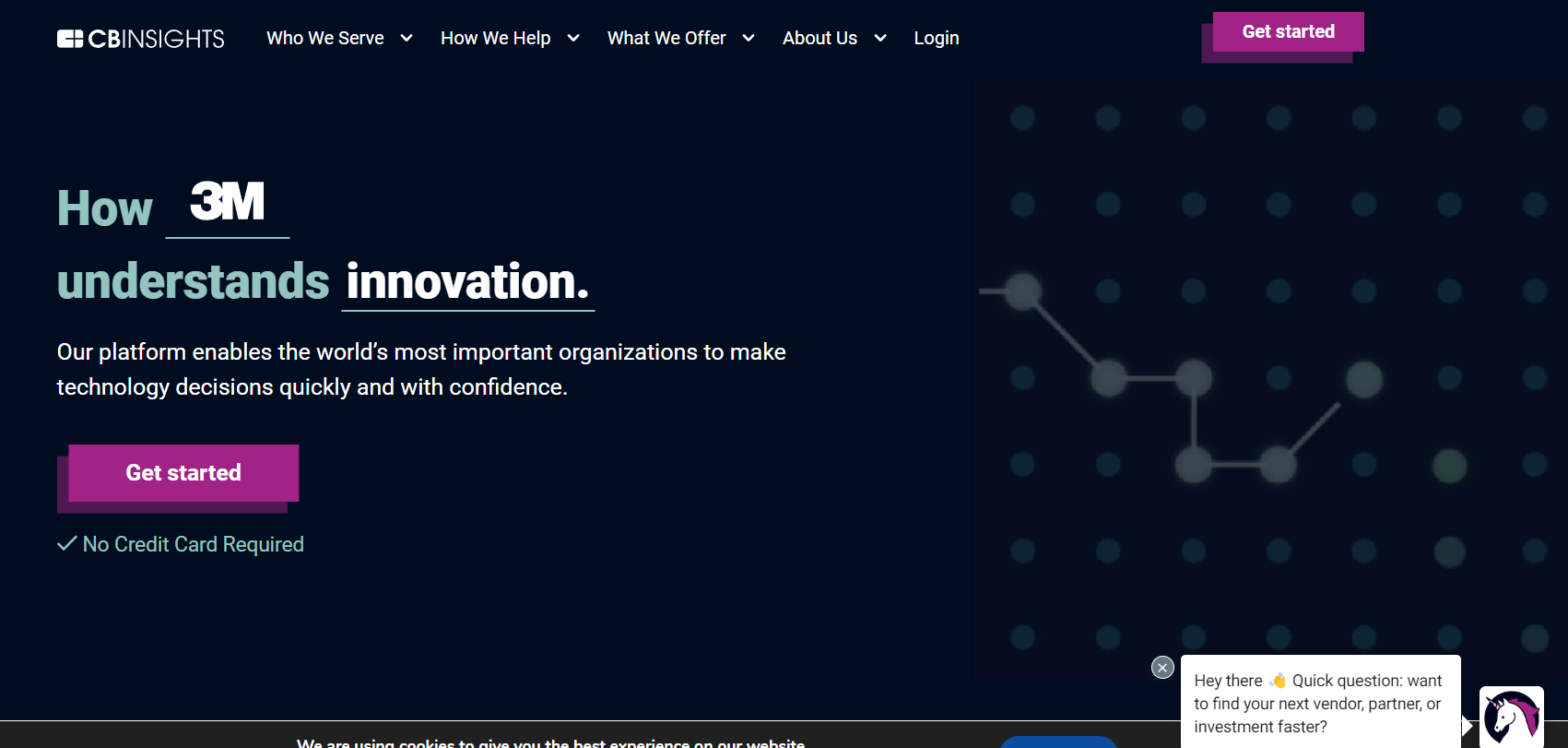1568x748 pixels.
Task: Open the Hey there chat message bubble
Action: 1320,703
